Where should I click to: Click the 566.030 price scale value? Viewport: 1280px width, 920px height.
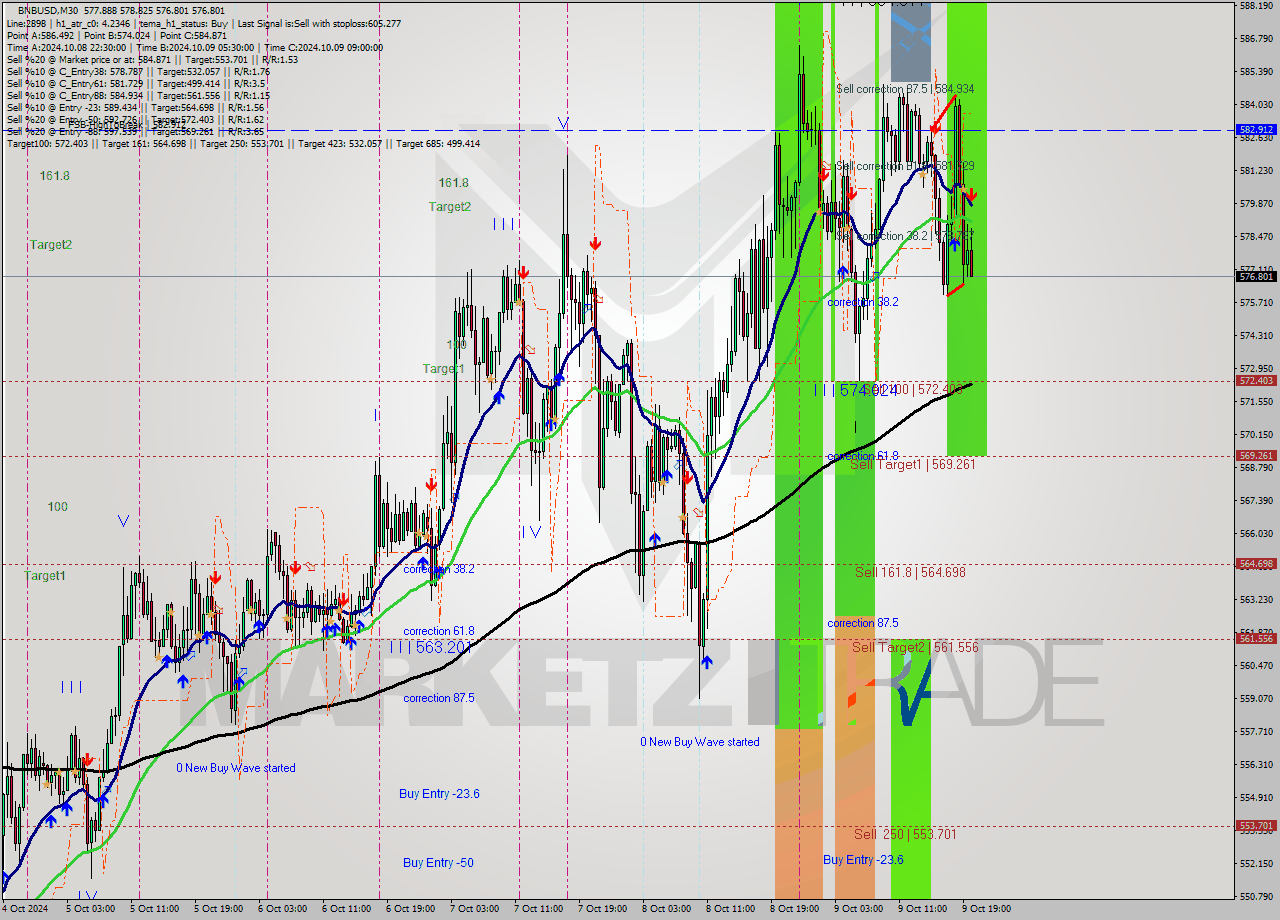coord(1256,533)
